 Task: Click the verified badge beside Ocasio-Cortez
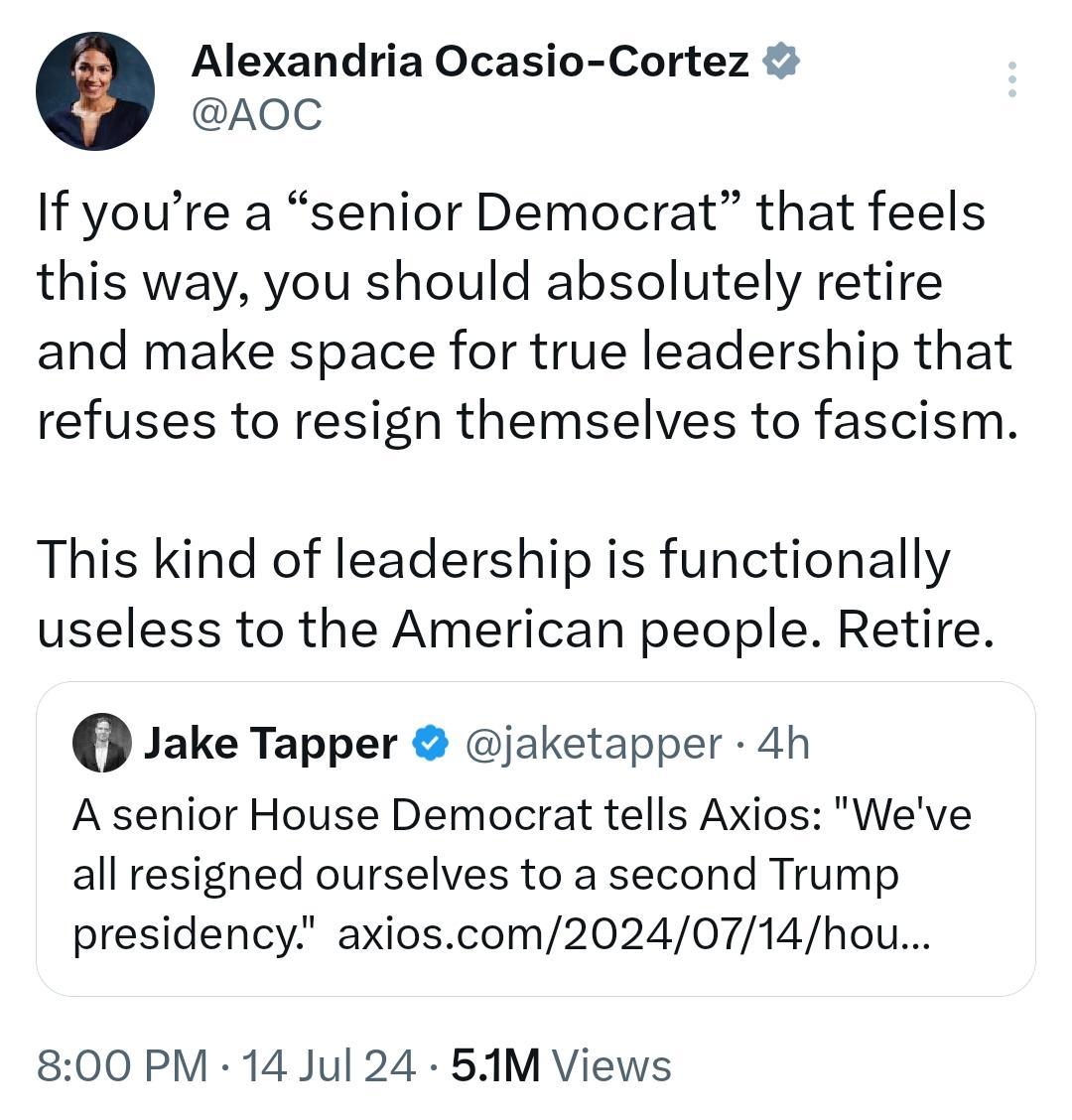pyautogui.click(x=781, y=63)
